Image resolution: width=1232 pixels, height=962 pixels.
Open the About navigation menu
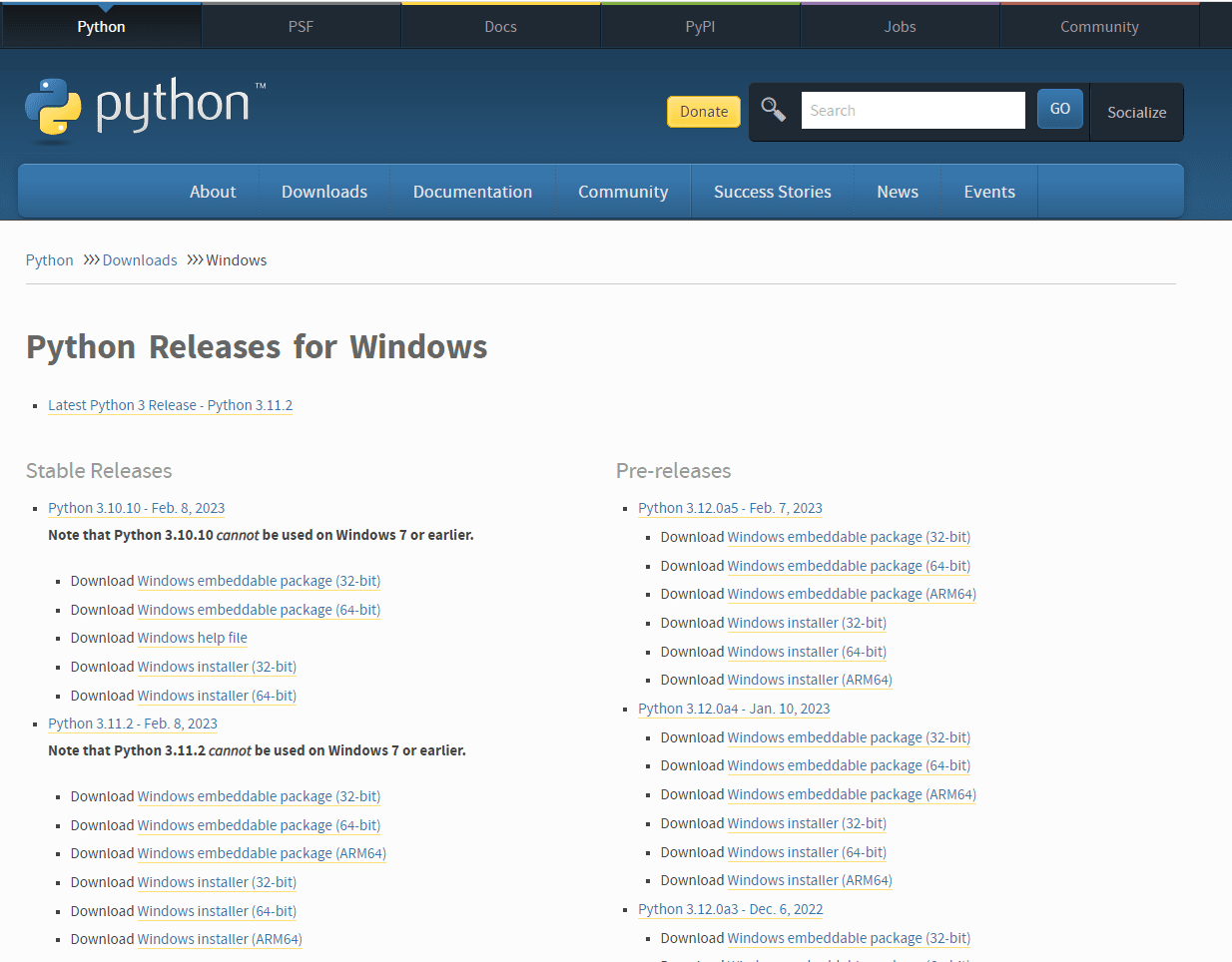pyautogui.click(x=213, y=192)
